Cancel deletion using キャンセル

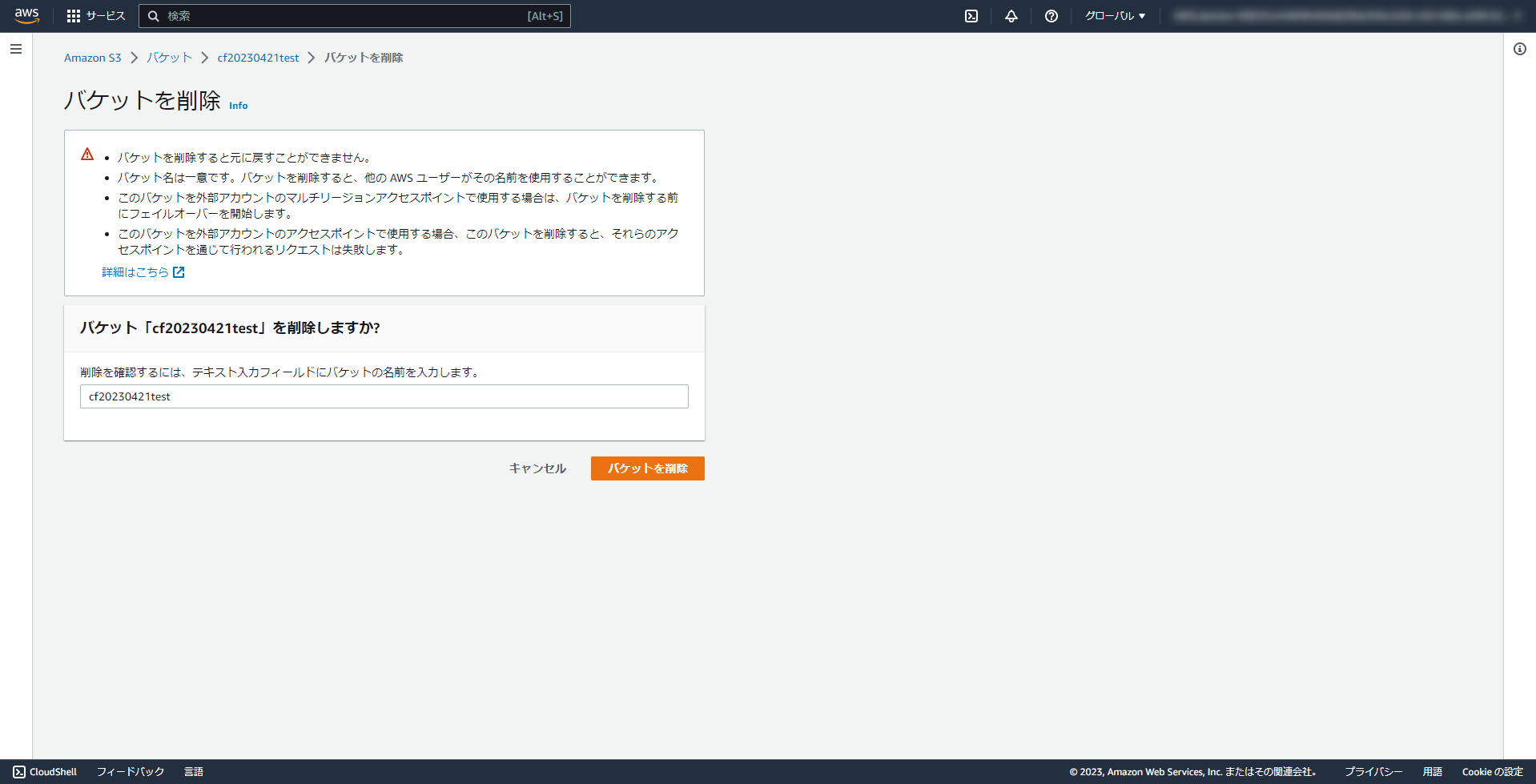click(537, 468)
